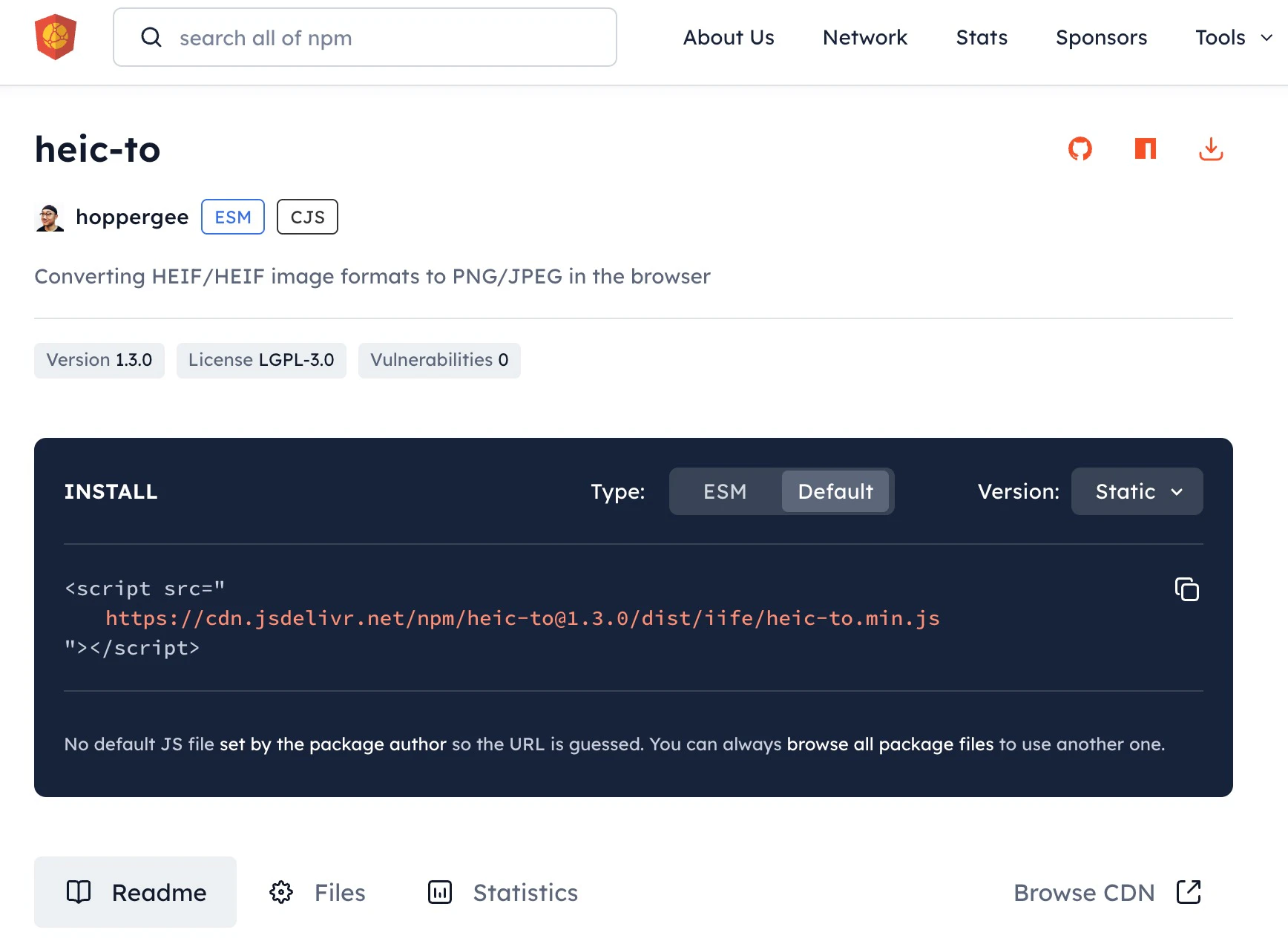Click the search magnifier icon
Screen dimensions: 1288x947
click(151, 37)
